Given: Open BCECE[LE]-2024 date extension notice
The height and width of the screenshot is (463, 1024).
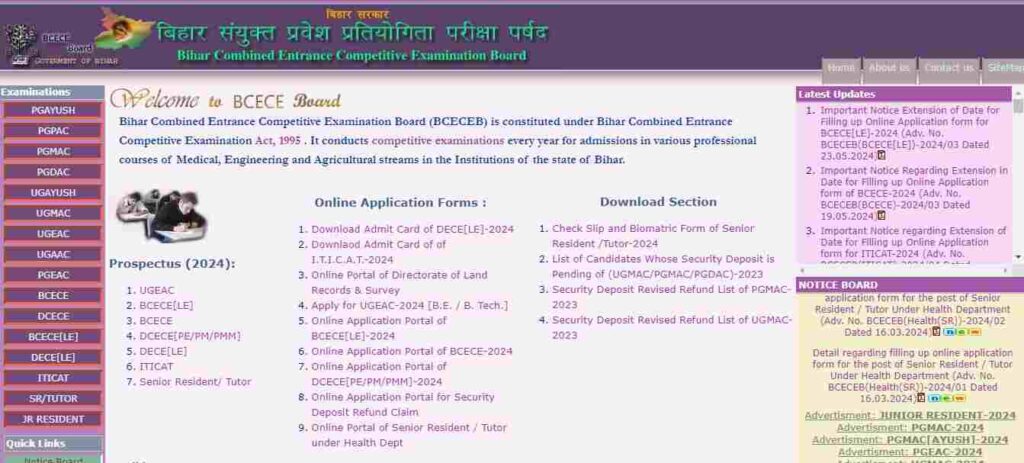Looking at the screenshot, I should (x=910, y=133).
